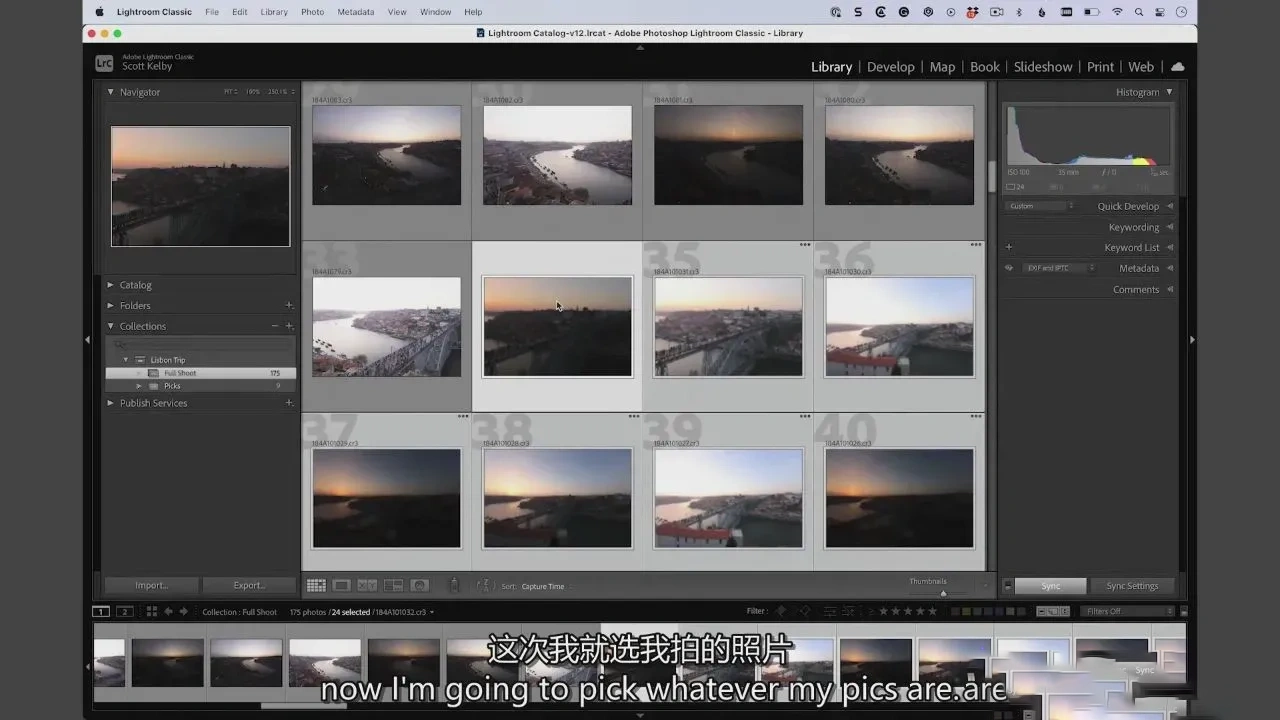Viewport: 1280px width, 720px height.
Task: Click the Collections minus icon
Action: point(275,326)
